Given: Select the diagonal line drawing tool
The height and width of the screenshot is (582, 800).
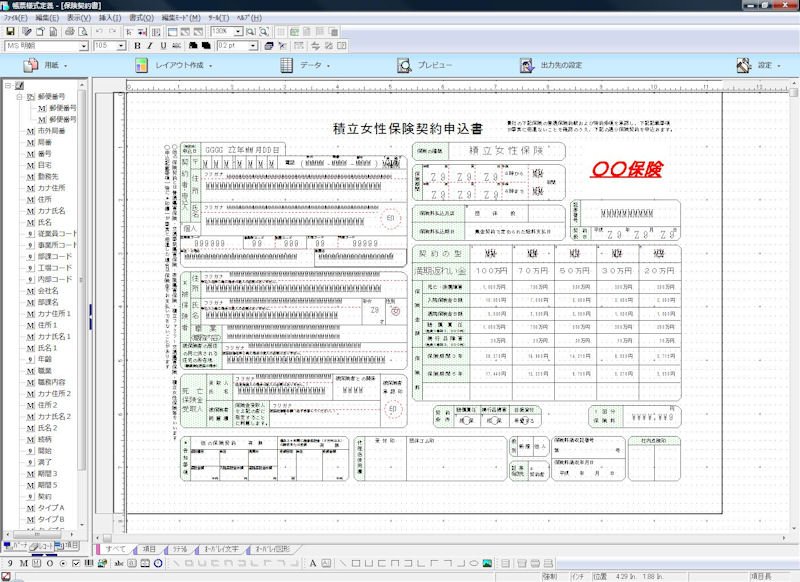Looking at the screenshot, I should click(342, 563).
